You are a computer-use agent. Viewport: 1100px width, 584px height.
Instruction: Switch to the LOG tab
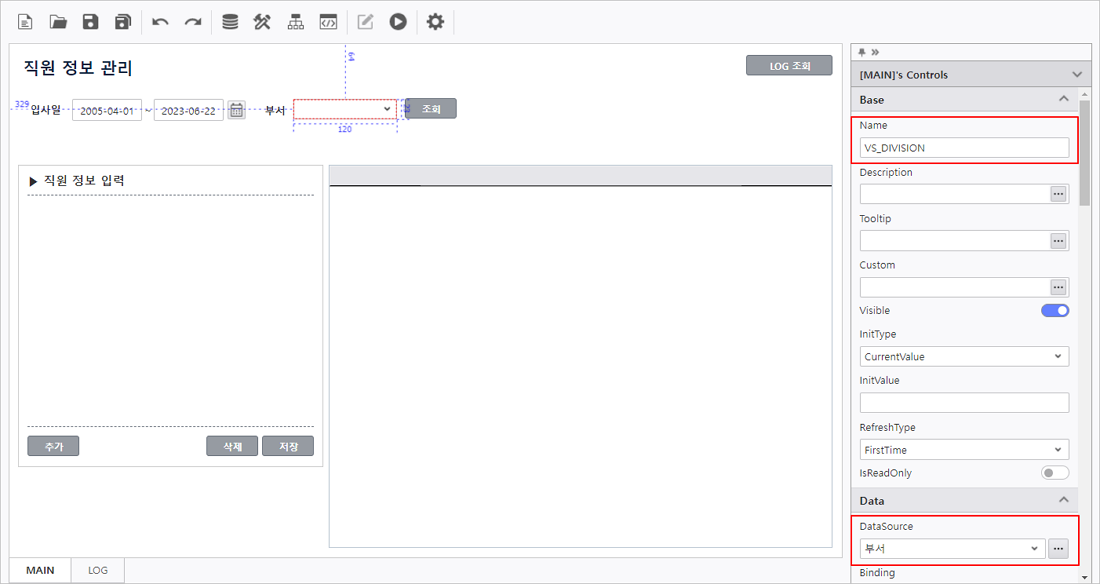(x=98, y=570)
